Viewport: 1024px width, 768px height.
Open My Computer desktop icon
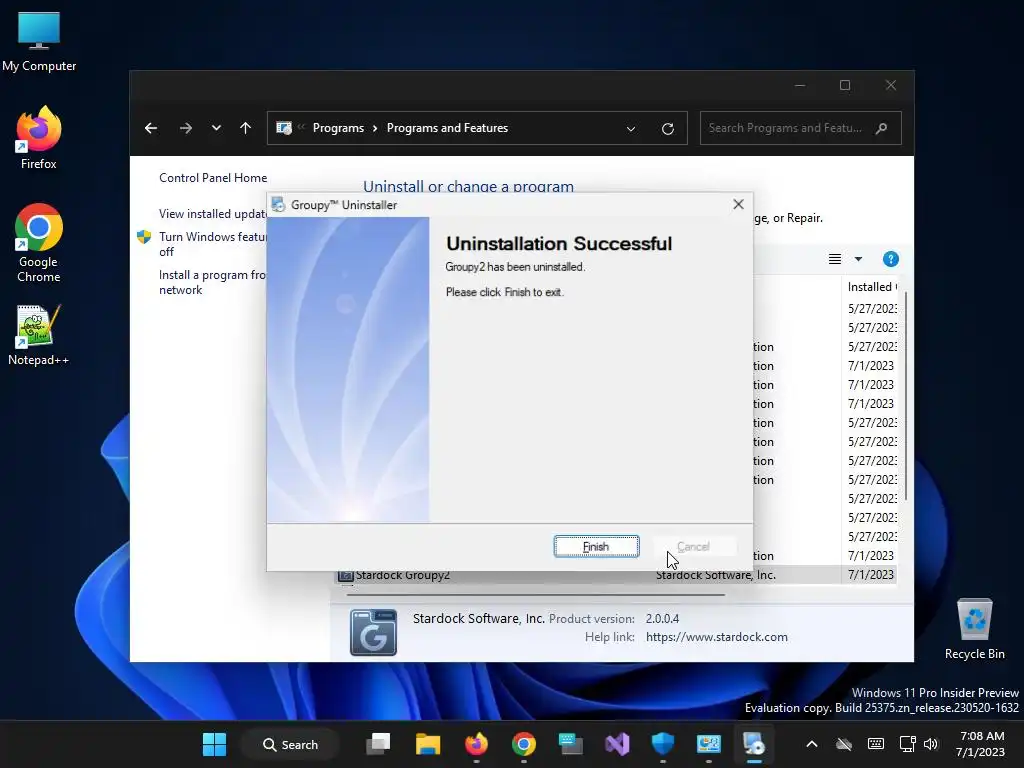coord(39,42)
